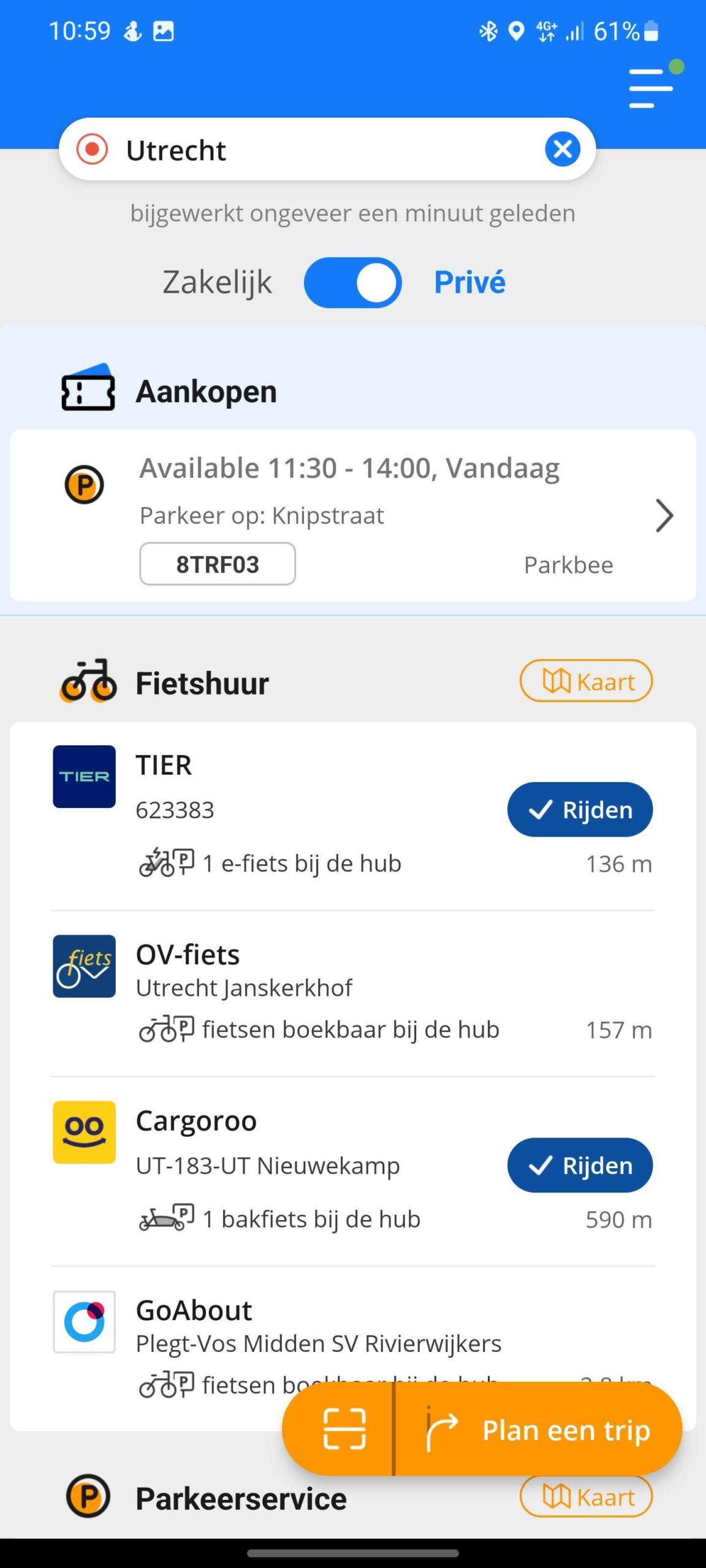This screenshot has width=706, height=1568.
Task: Tap the 8TRF03 license plate badge
Action: coord(218,564)
